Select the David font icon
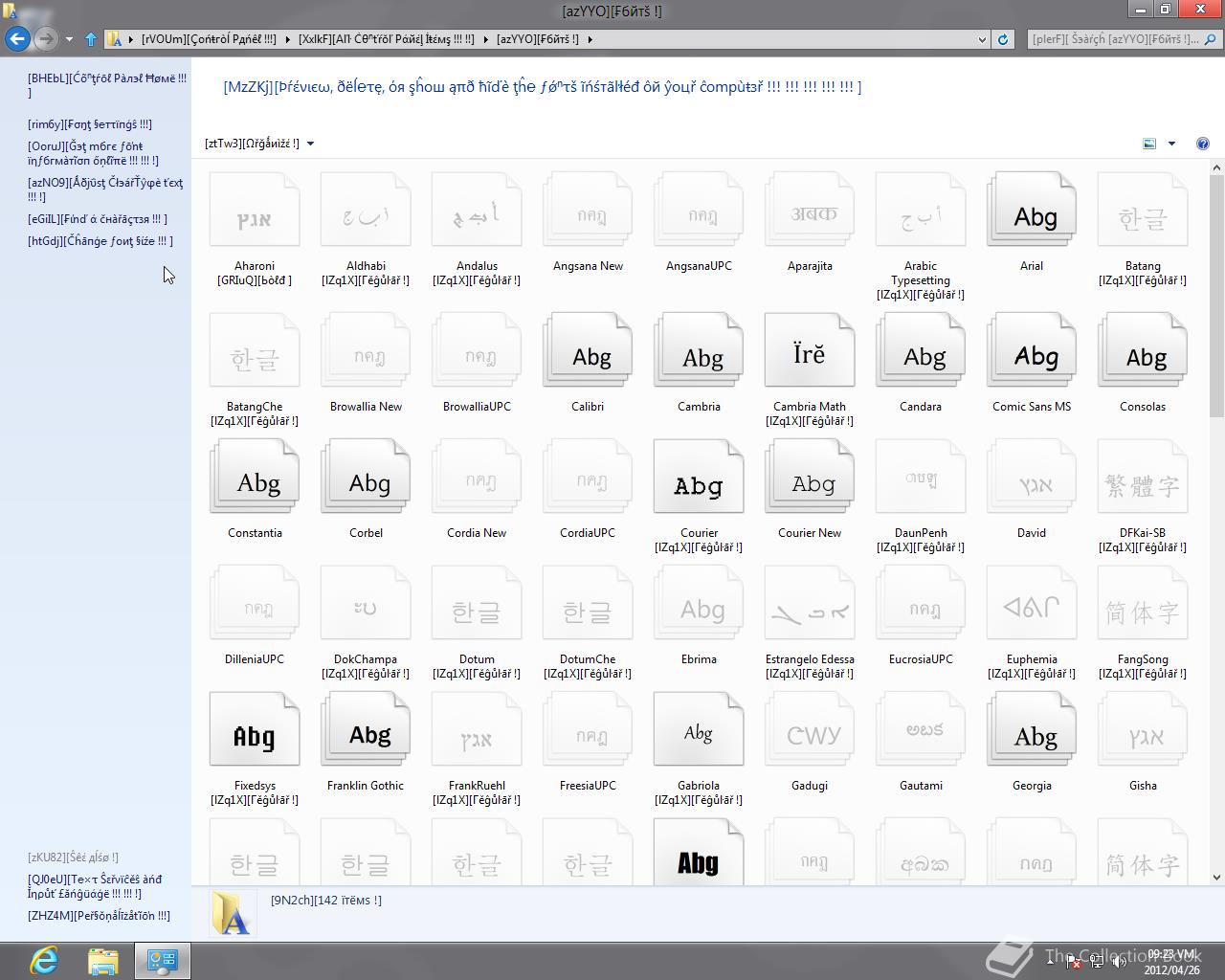This screenshot has height=980, width=1225. 1032,478
